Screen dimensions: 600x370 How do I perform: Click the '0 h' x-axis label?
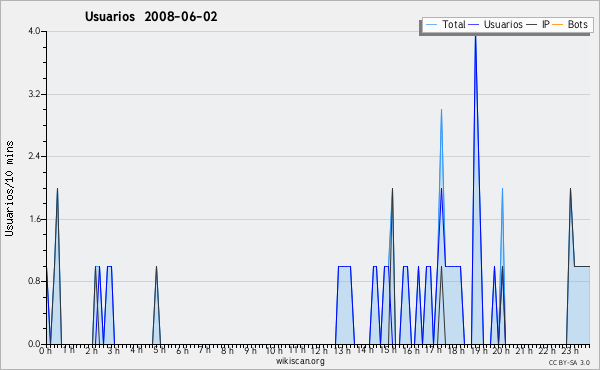click(45, 351)
